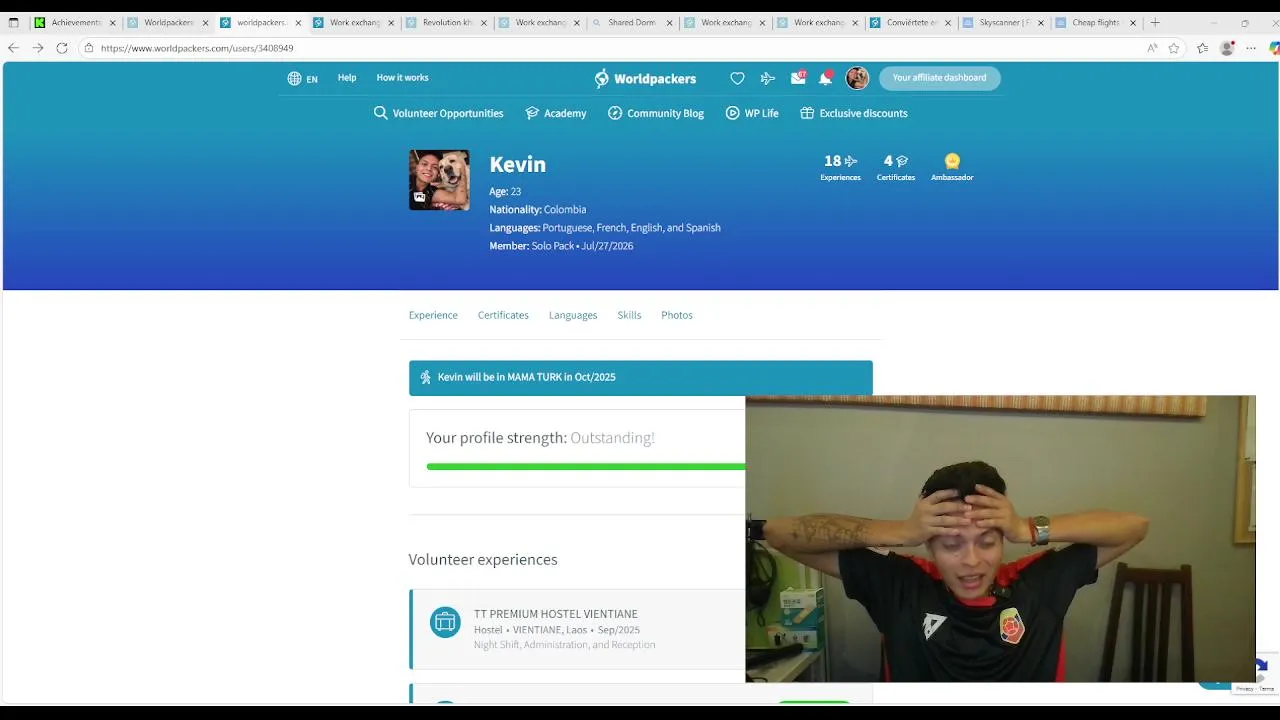Open the Help link

tap(347, 77)
